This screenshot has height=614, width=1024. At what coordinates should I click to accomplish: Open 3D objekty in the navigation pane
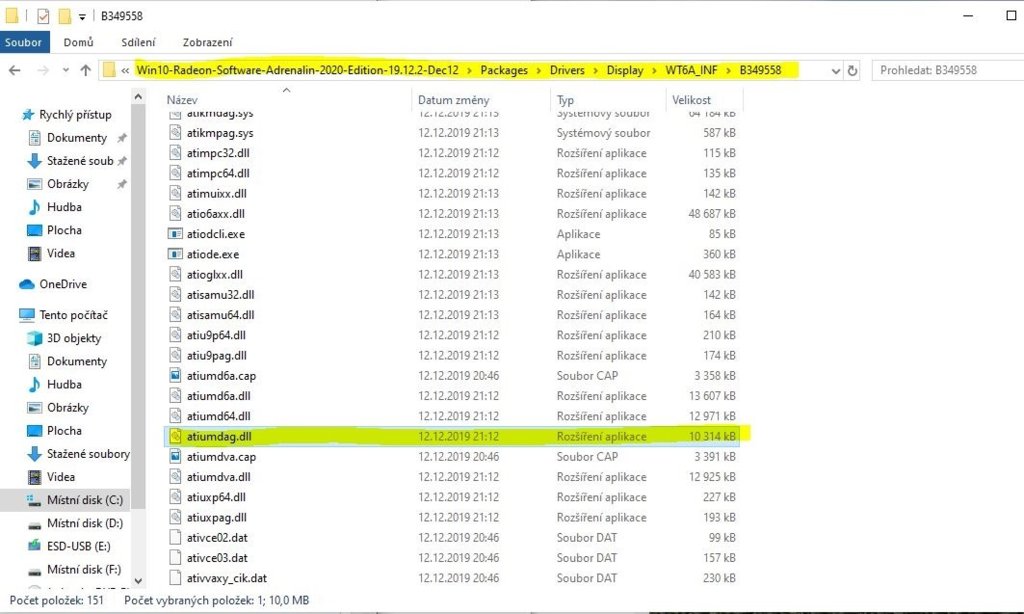73,338
